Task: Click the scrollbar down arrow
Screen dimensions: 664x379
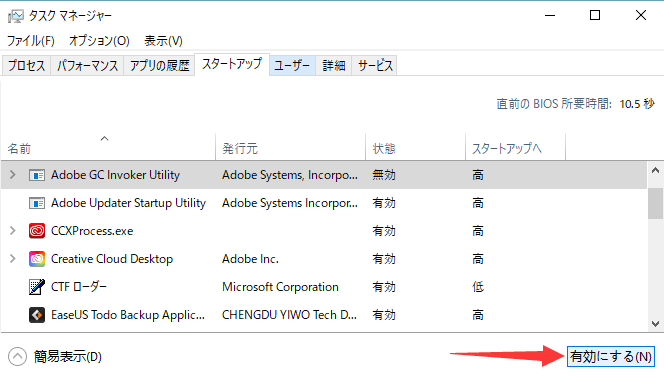Action: click(656, 324)
